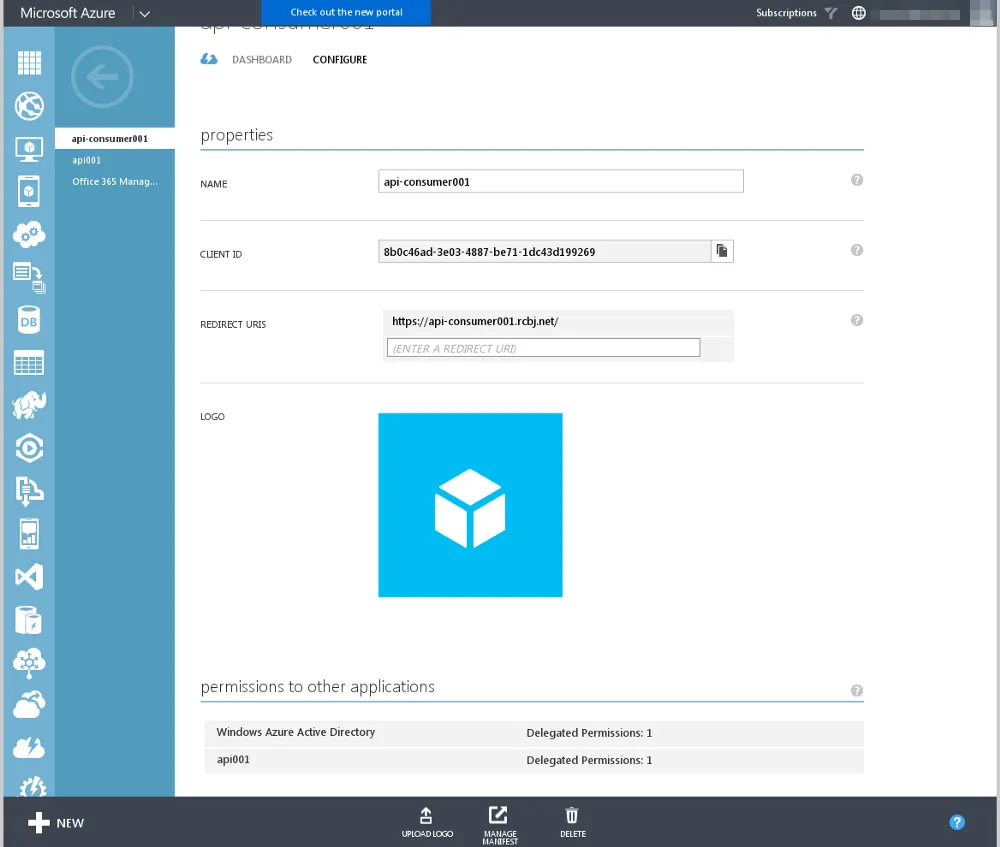This screenshot has width=1000, height=847.
Task: Select api001 in the application list
Action: click(86, 160)
